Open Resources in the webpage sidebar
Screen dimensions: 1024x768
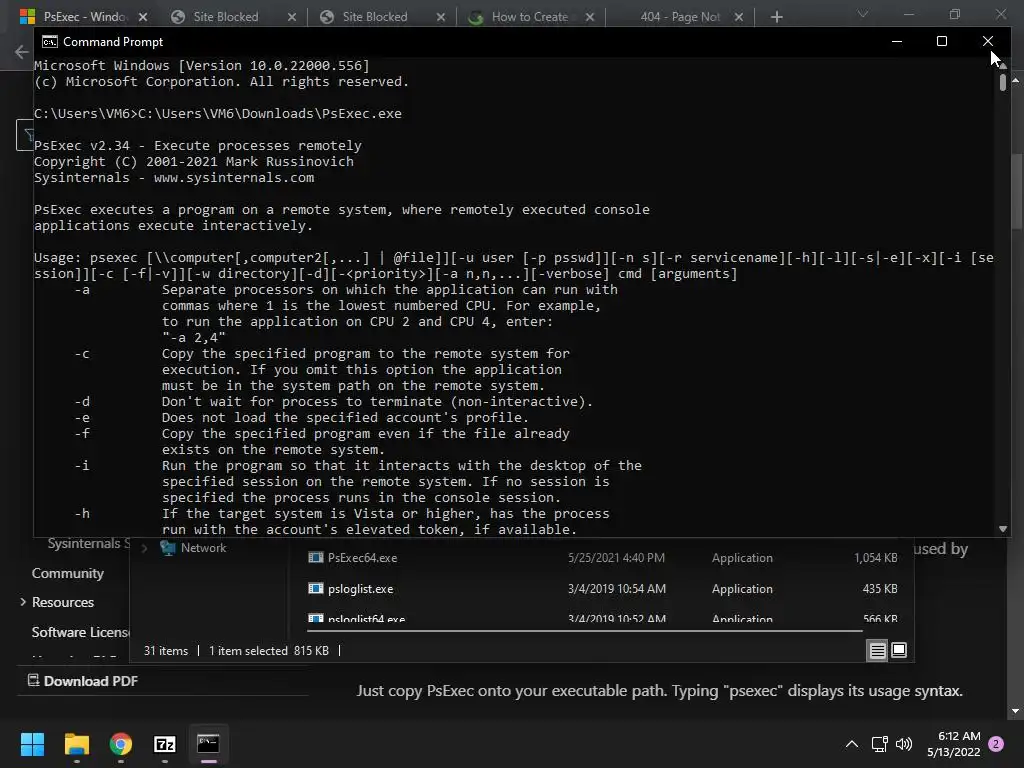tap(63, 602)
